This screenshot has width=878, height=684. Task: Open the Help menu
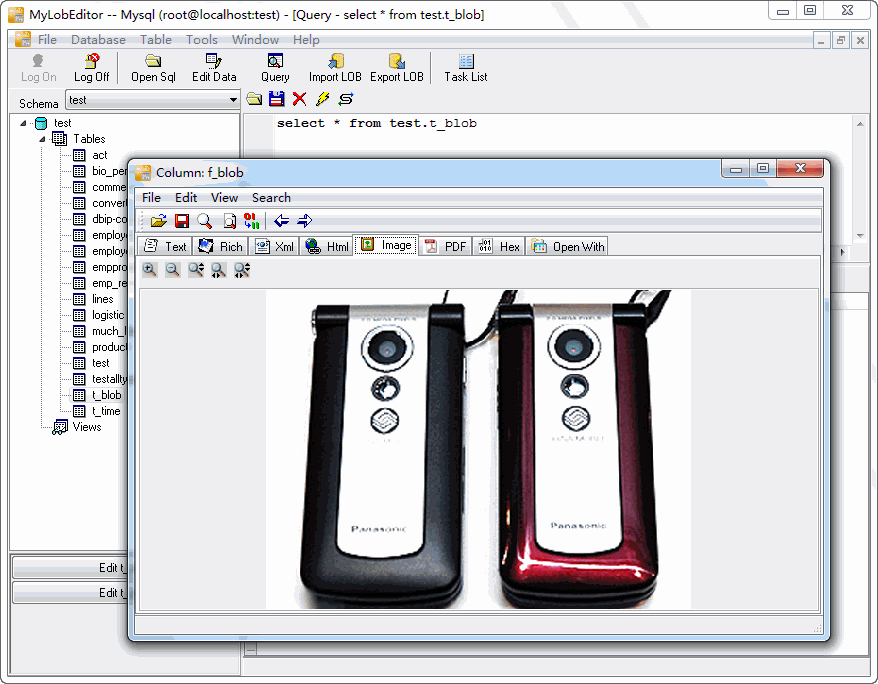(x=306, y=40)
